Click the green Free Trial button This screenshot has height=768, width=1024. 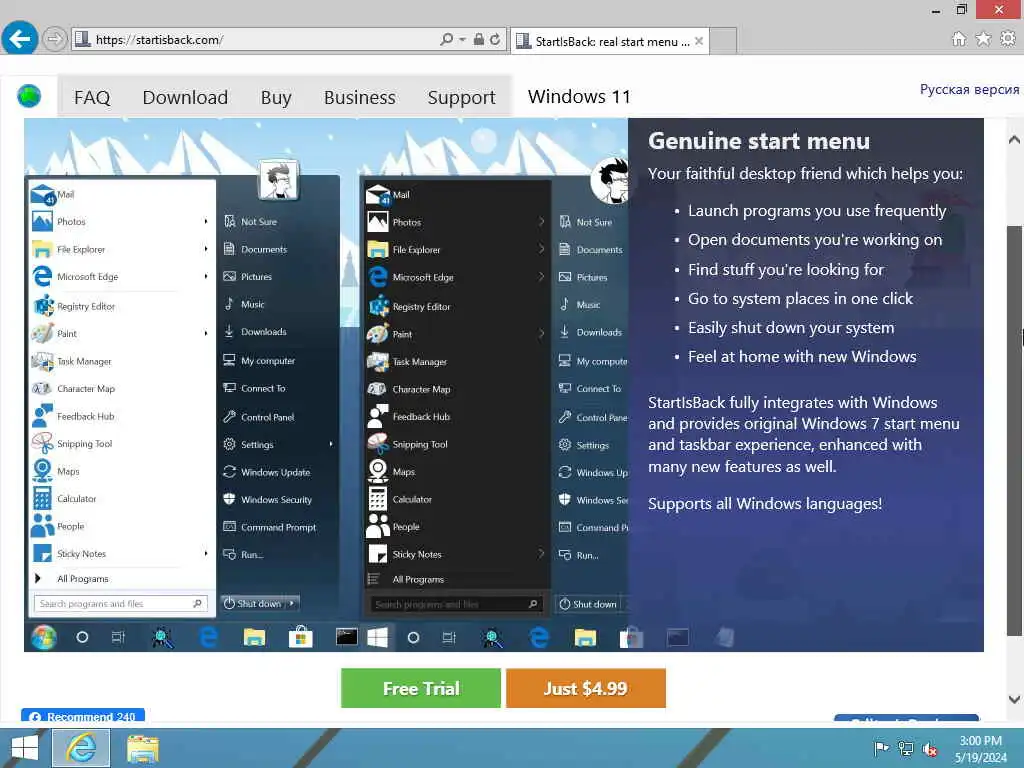(421, 688)
